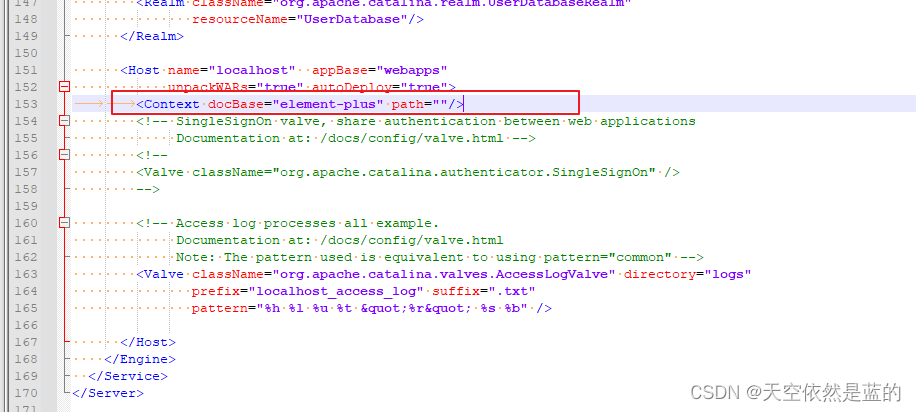
Task: Click line number 151 in the margin
Action: (26, 70)
